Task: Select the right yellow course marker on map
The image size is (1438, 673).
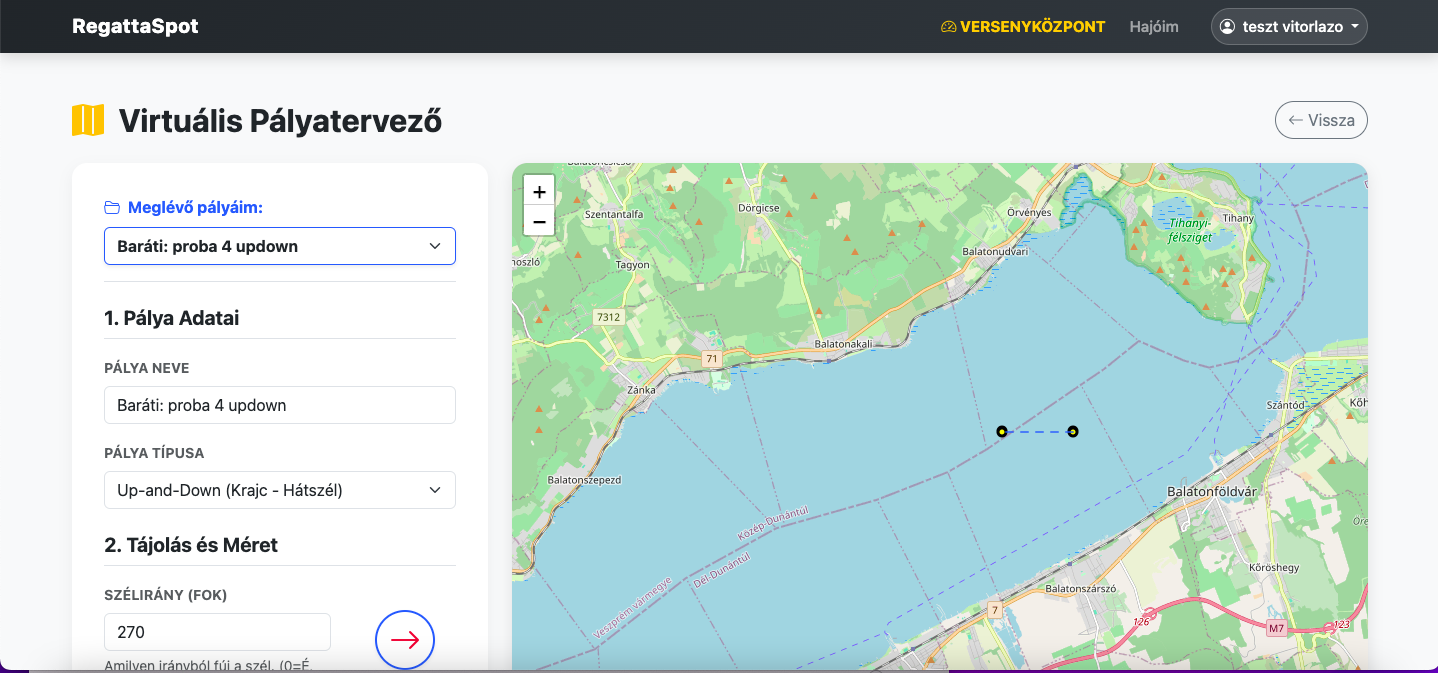Action: click(x=1072, y=432)
